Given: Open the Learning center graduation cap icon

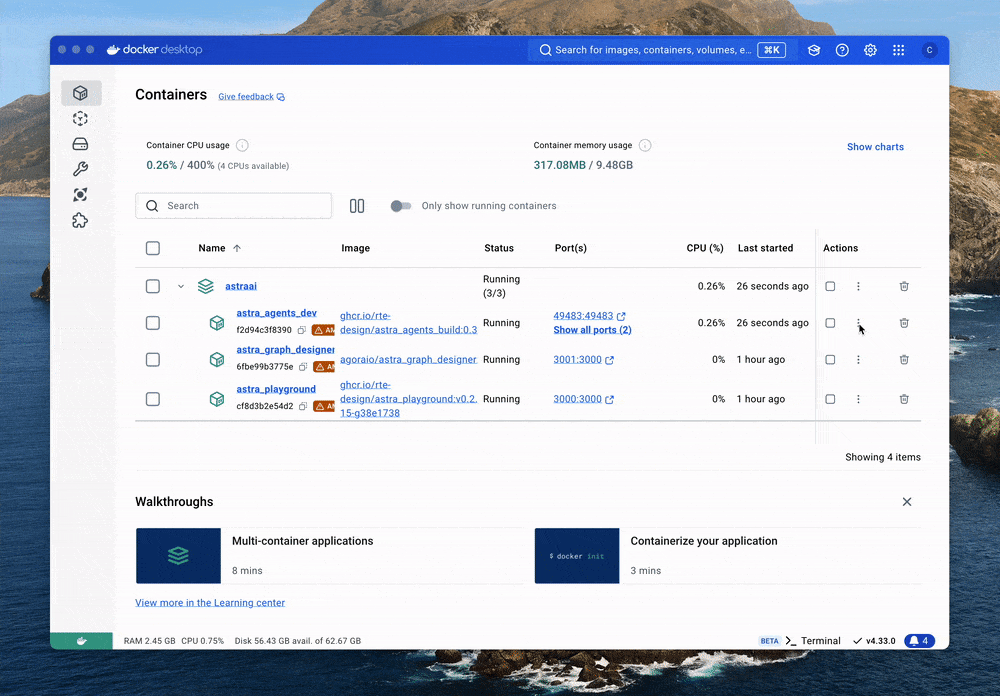Looking at the screenshot, I should click(814, 50).
